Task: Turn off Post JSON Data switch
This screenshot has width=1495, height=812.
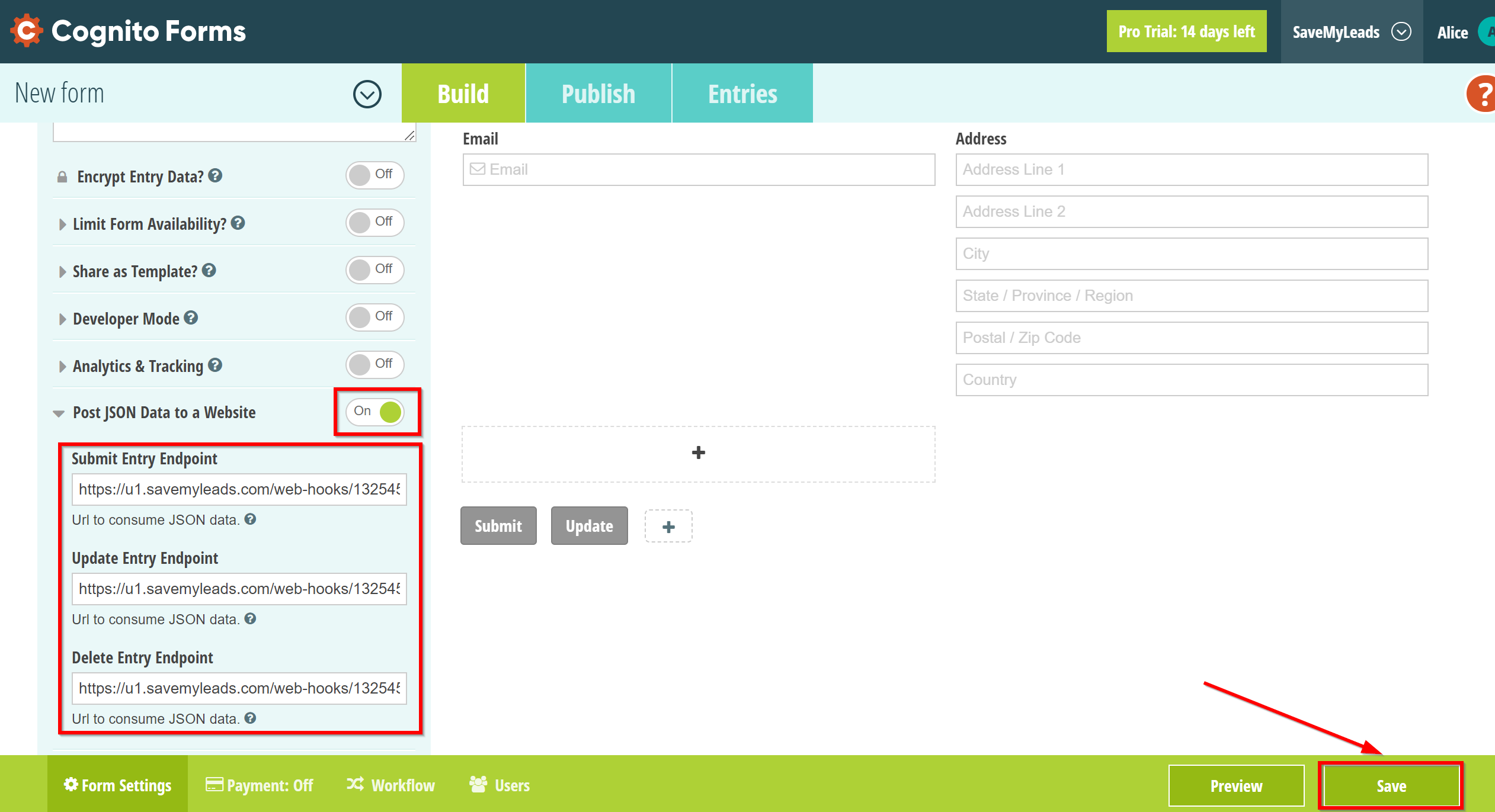Action: 375,412
